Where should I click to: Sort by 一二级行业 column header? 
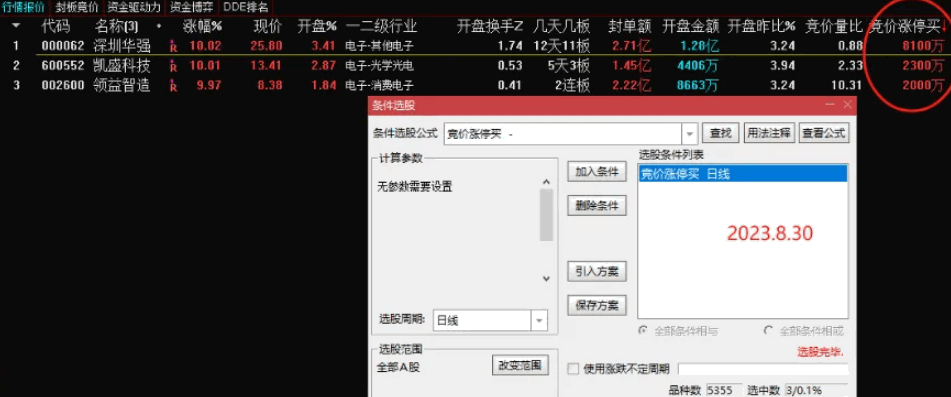(380, 26)
